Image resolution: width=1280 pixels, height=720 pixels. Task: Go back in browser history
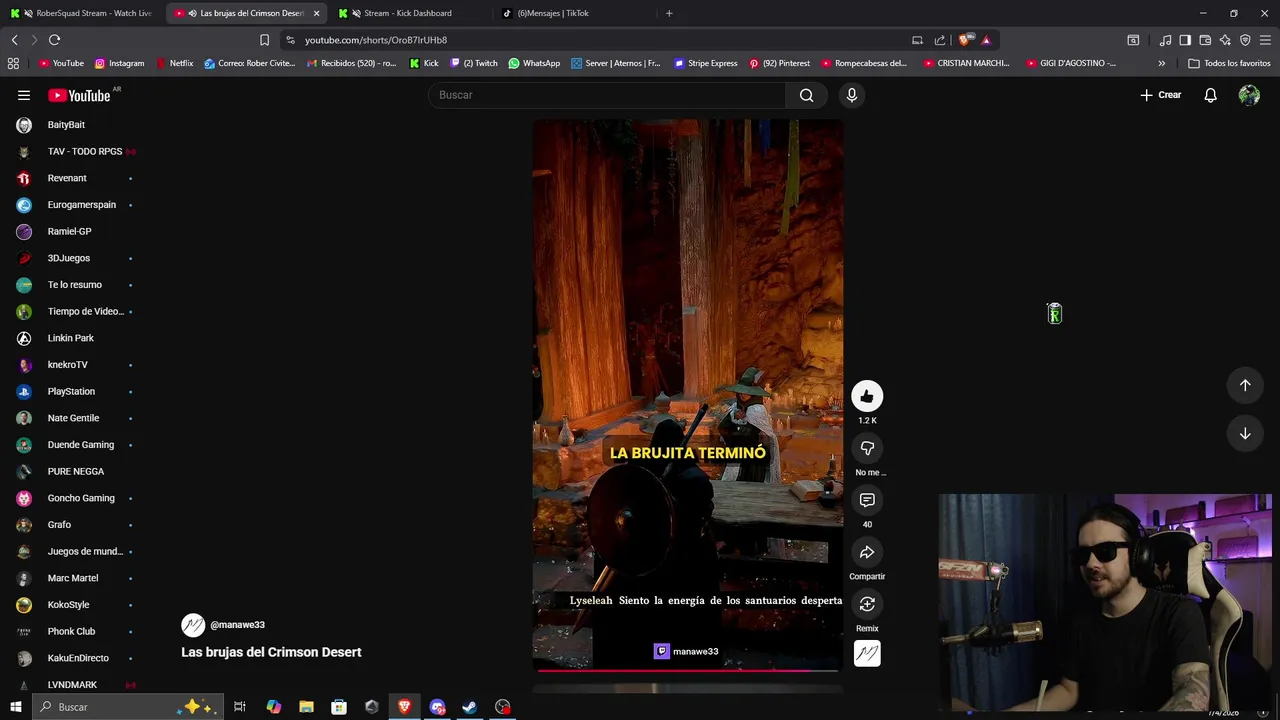pyautogui.click(x=14, y=40)
